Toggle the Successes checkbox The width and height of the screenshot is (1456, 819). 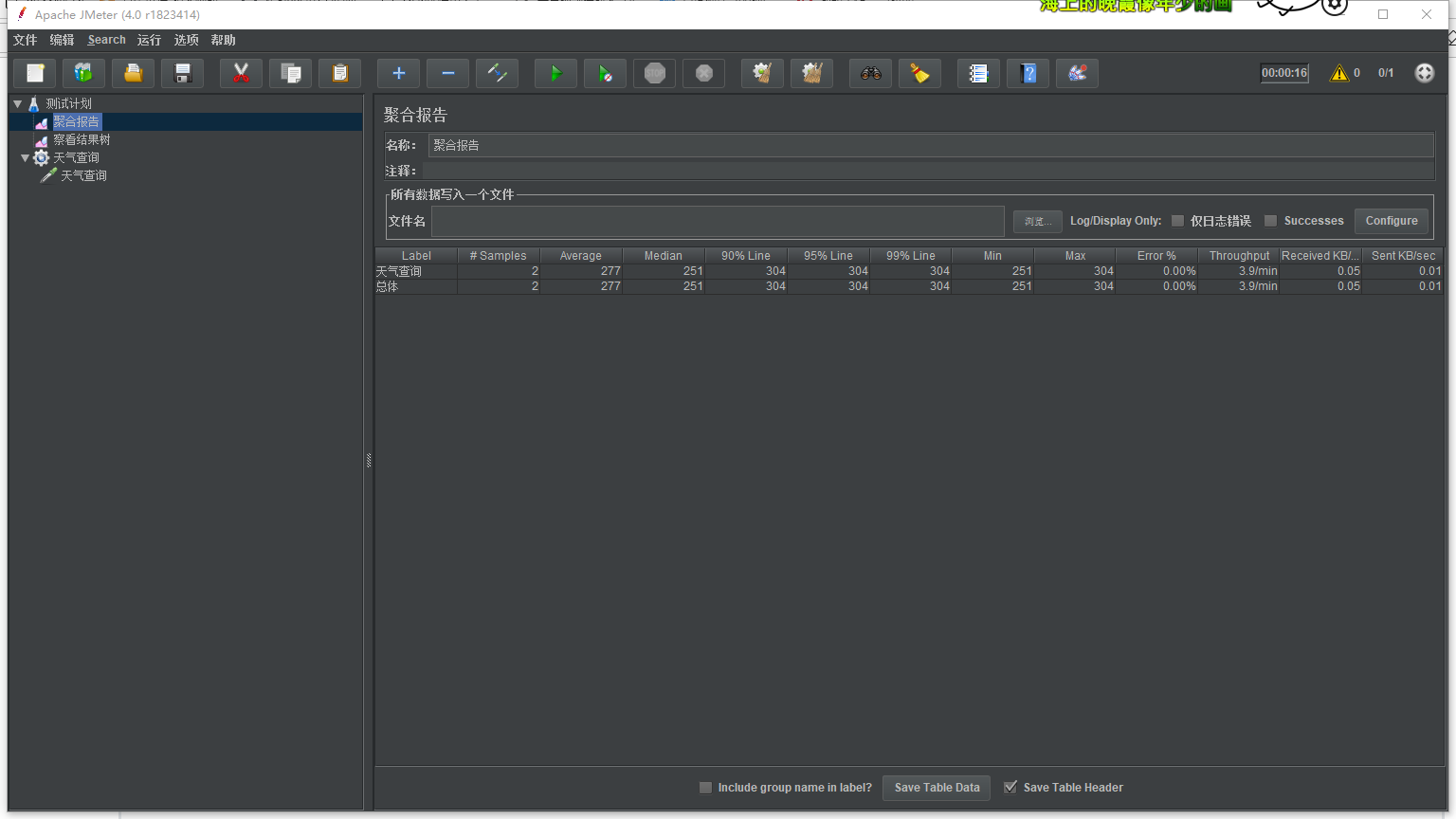[x=1271, y=221]
